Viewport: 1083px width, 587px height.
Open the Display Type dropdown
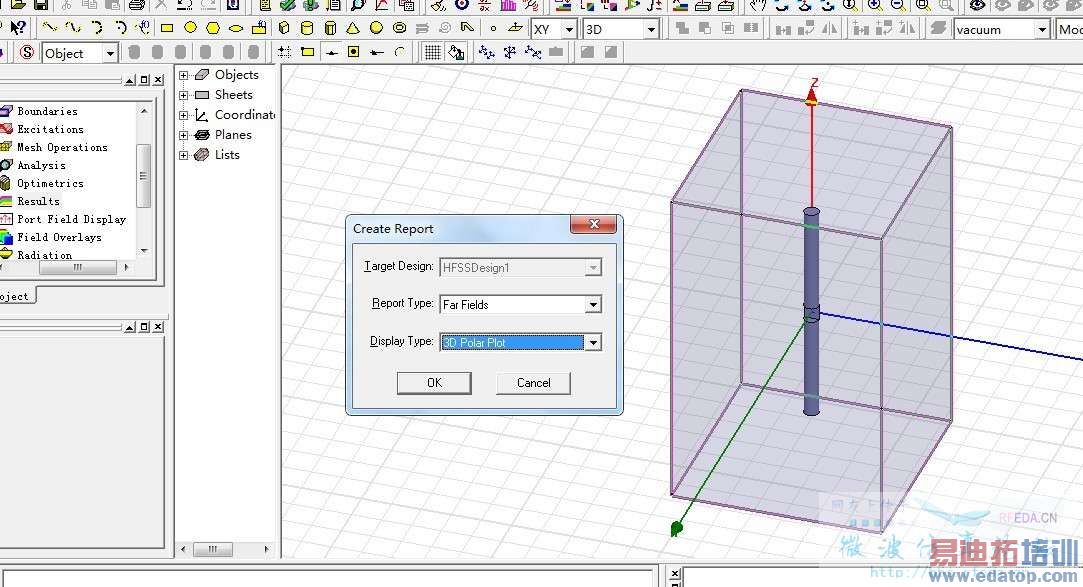(x=593, y=343)
